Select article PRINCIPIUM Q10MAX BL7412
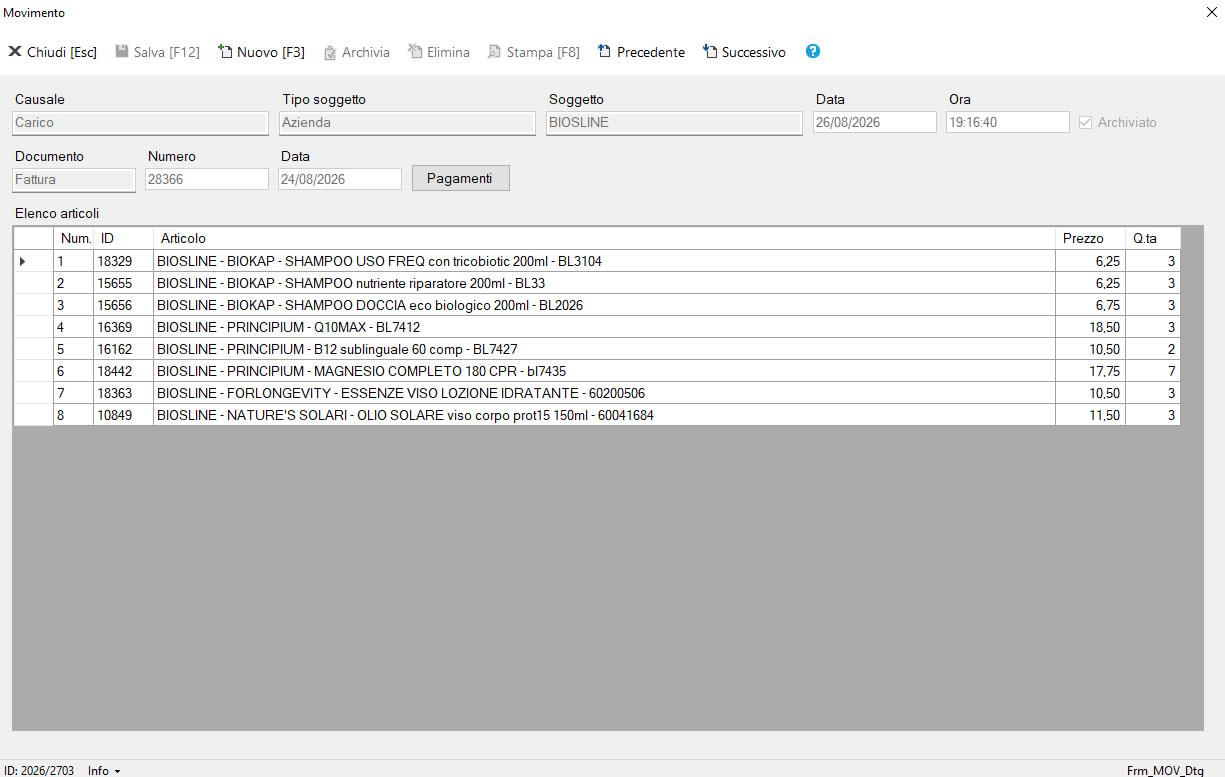The height and width of the screenshot is (777, 1225). [x=605, y=327]
